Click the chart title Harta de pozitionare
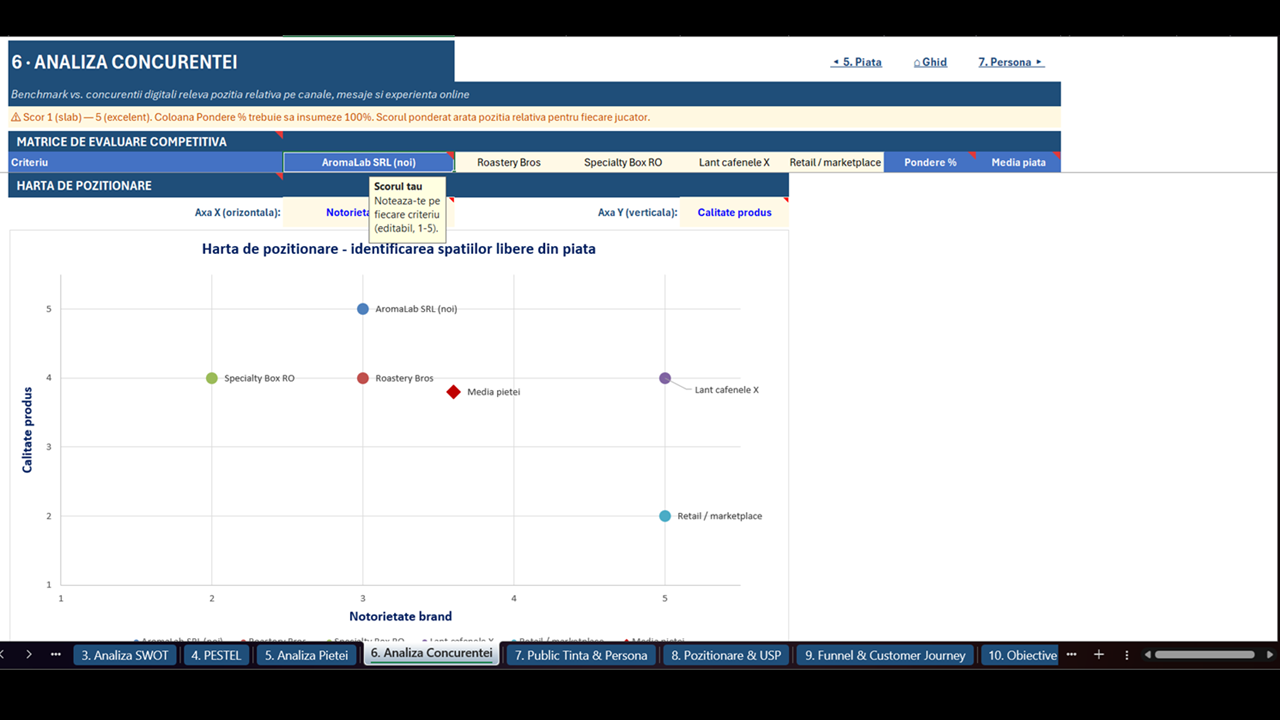 click(399, 249)
